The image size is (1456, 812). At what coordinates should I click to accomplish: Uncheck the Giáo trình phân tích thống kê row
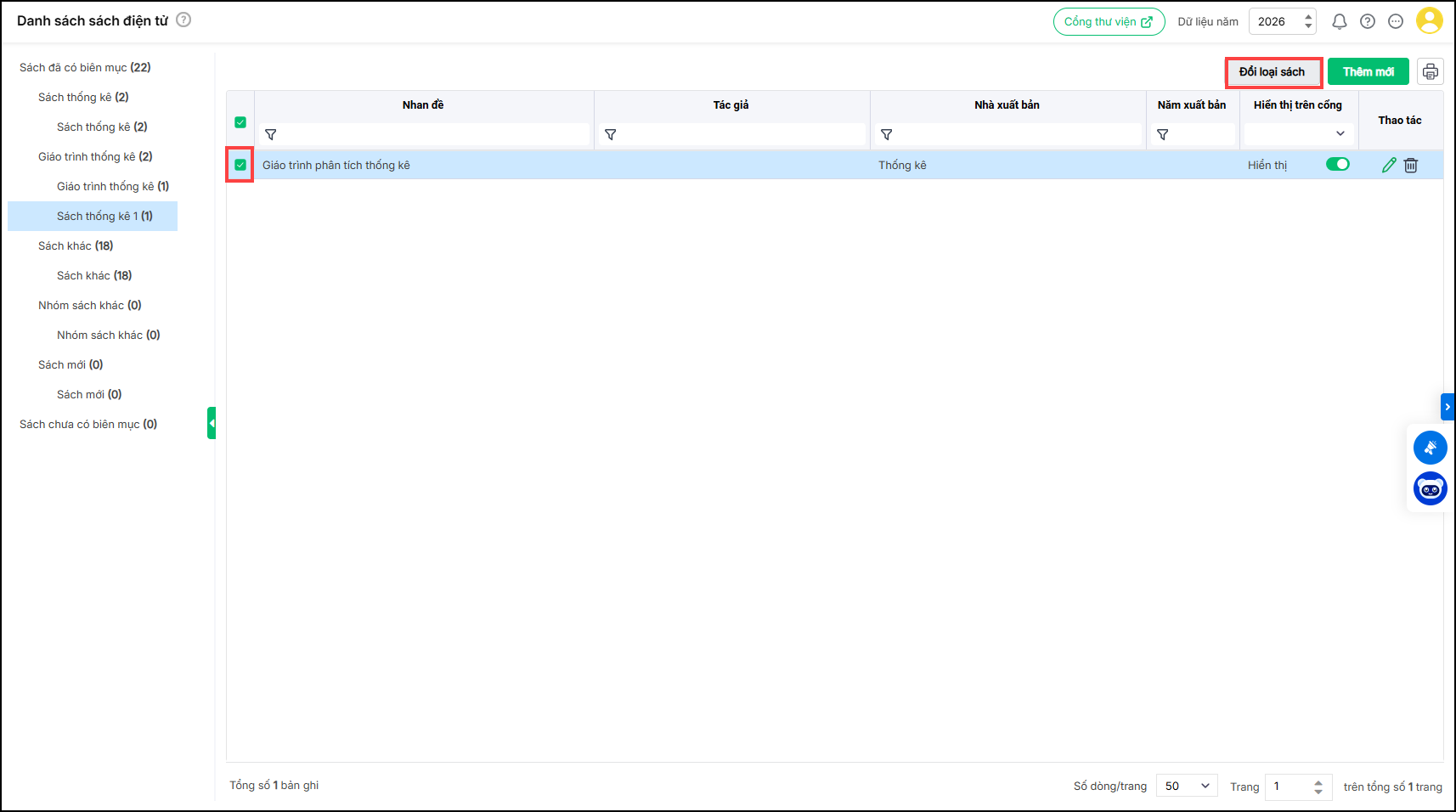(x=240, y=165)
